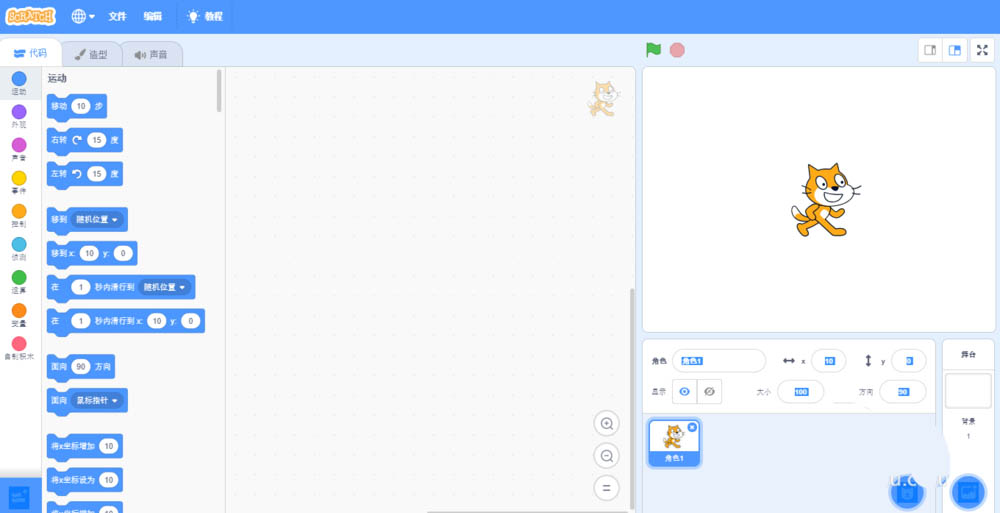The height and width of the screenshot is (513, 1000).
Task: Click the workspace vertical scrollbar
Action: (632, 397)
